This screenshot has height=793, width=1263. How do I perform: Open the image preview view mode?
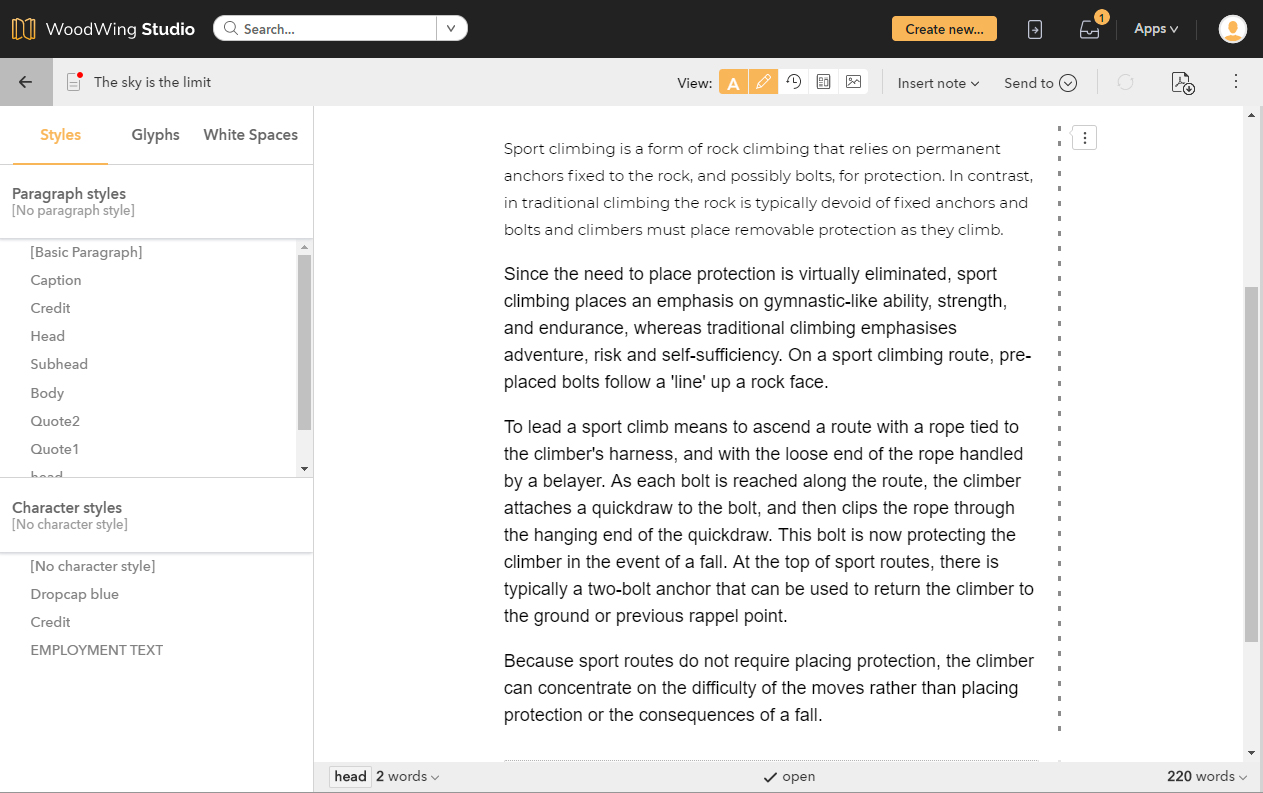pyautogui.click(x=853, y=83)
